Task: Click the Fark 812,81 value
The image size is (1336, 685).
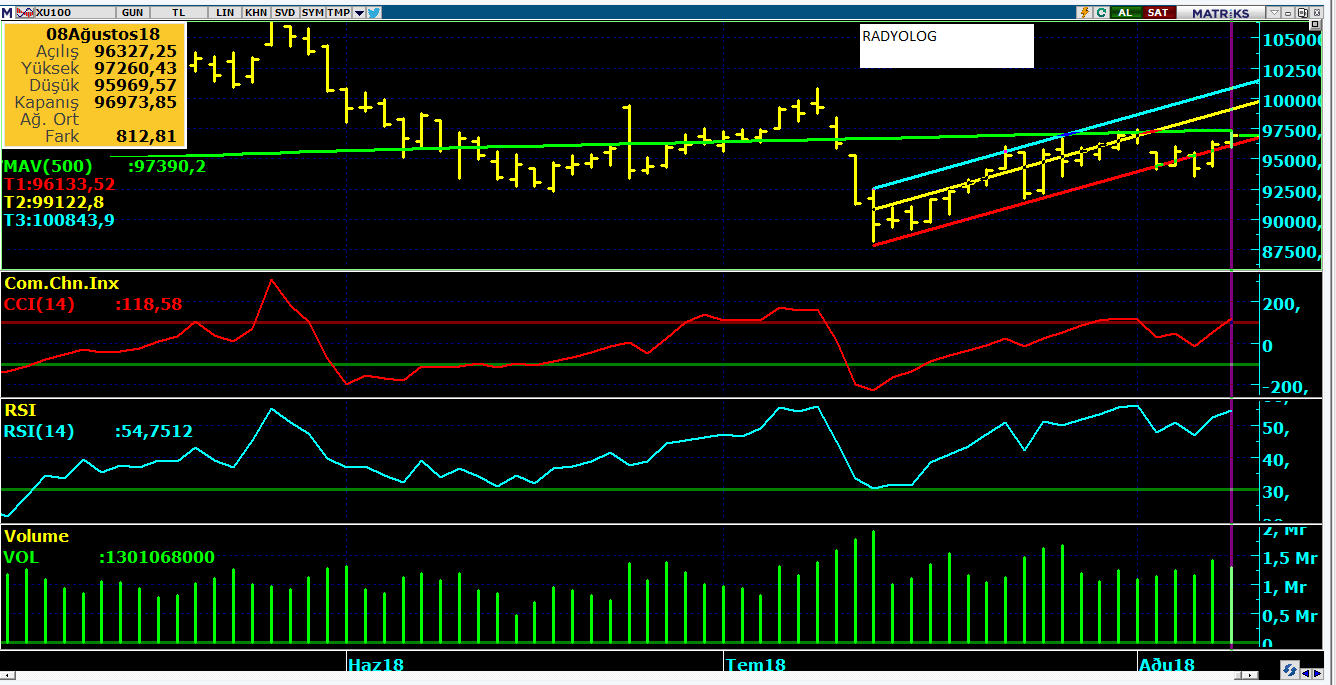Action: pos(148,136)
